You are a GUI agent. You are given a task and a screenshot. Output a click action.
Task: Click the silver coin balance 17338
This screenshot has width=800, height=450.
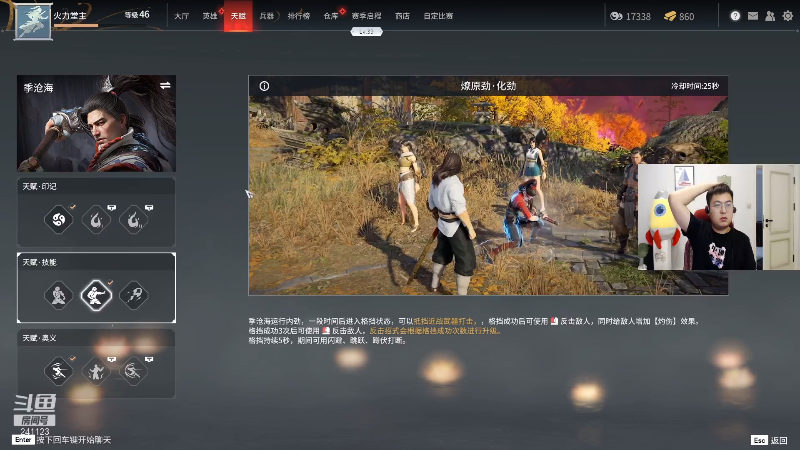(x=631, y=16)
